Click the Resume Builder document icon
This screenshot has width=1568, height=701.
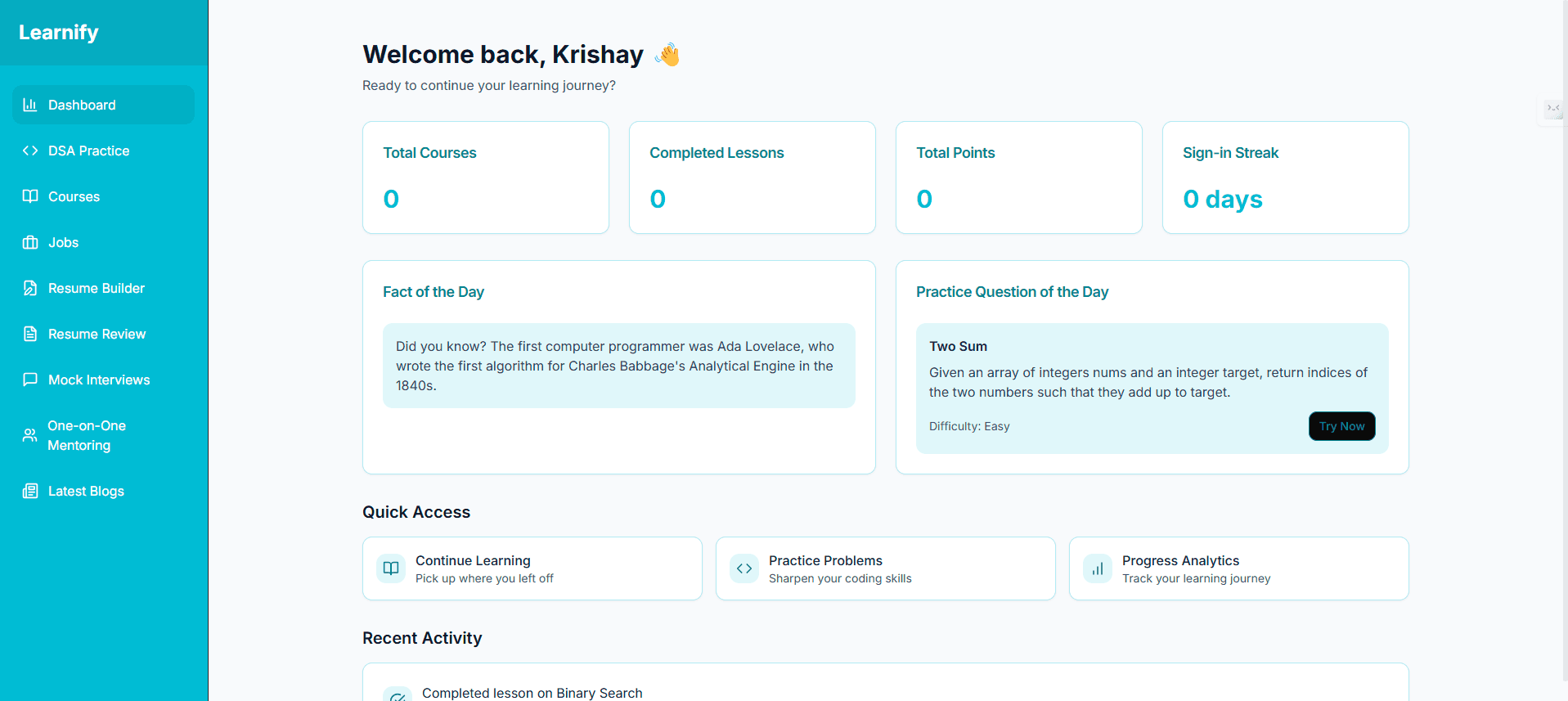pos(30,288)
